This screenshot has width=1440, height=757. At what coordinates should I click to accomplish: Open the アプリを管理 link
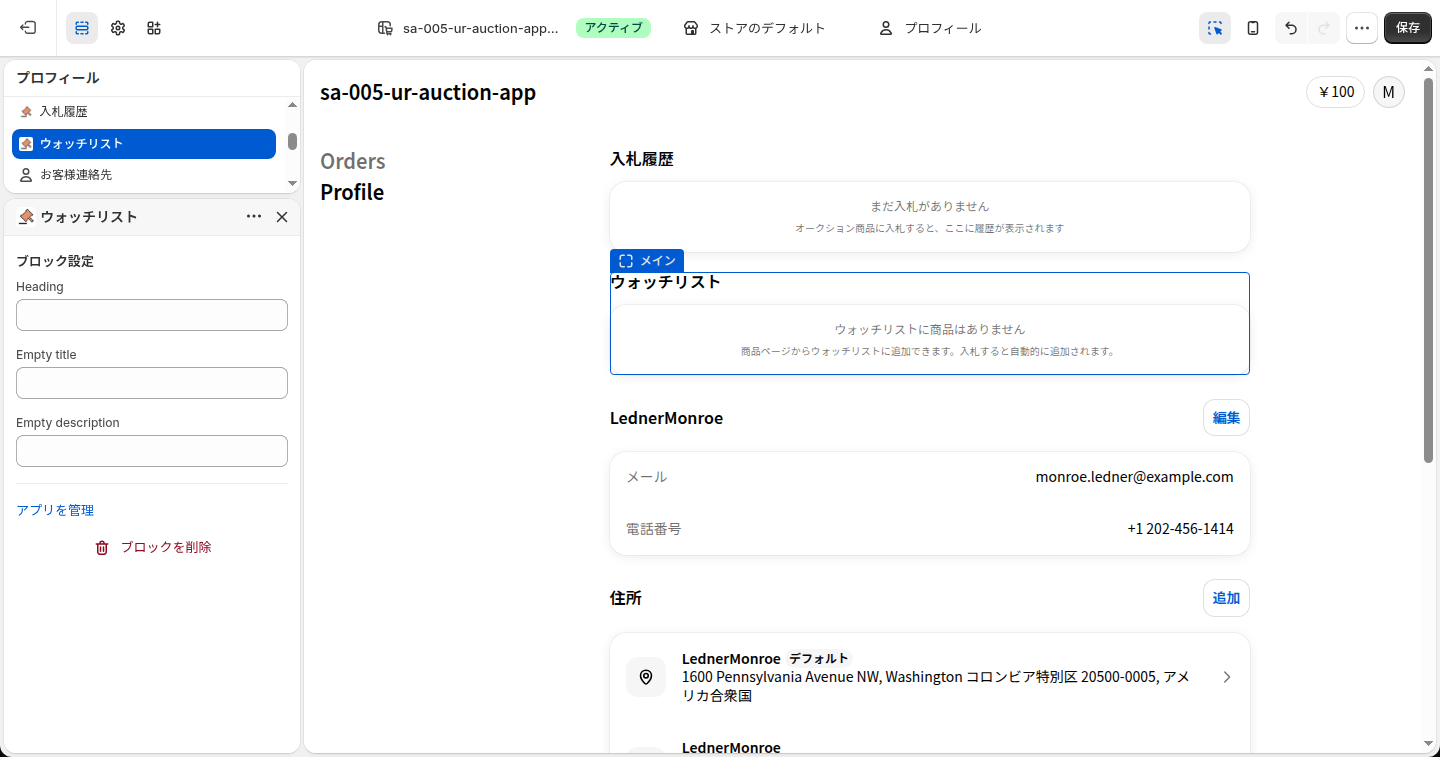[x=55, y=510]
